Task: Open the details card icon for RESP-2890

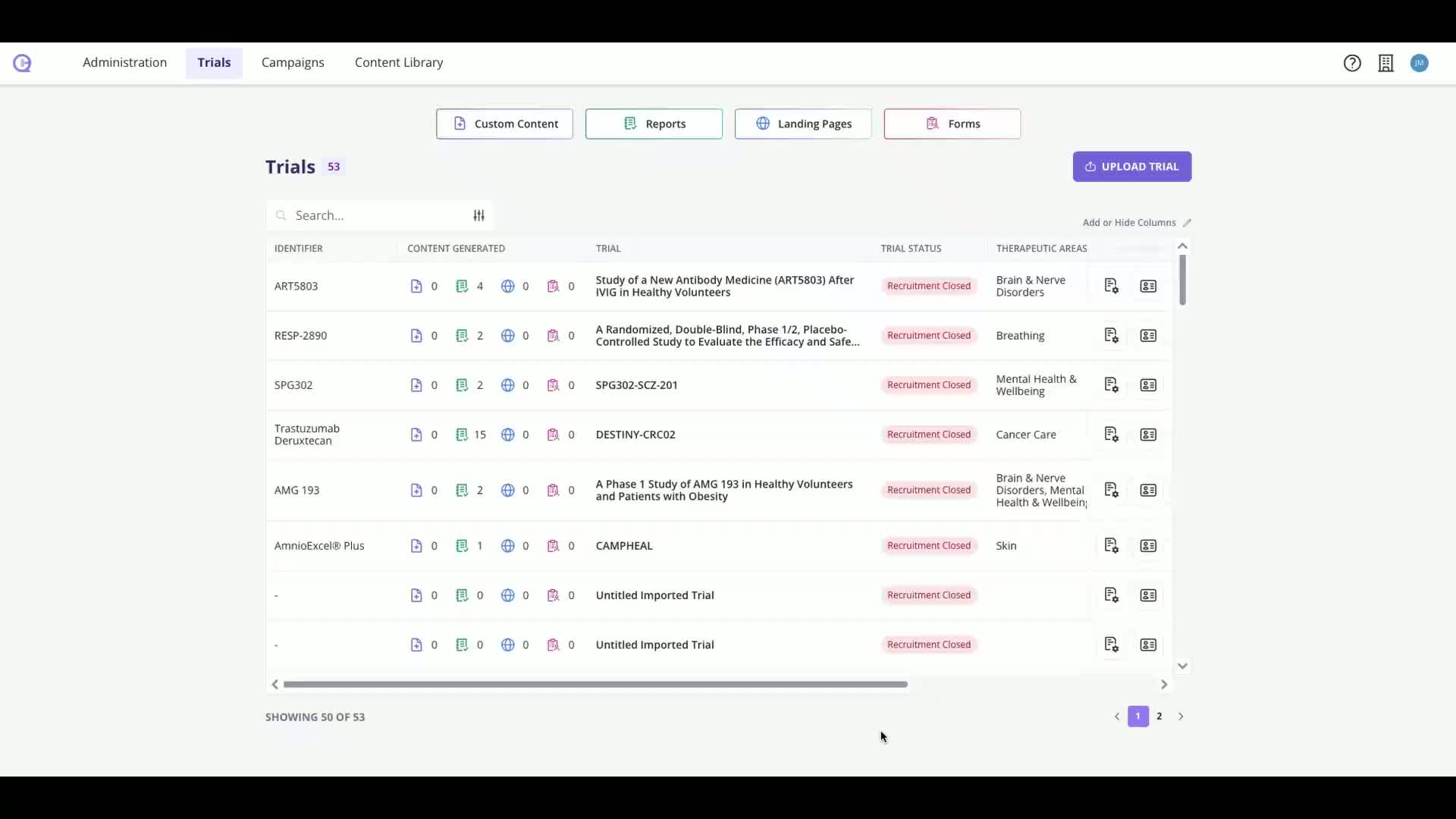Action: click(x=1148, y=335)
